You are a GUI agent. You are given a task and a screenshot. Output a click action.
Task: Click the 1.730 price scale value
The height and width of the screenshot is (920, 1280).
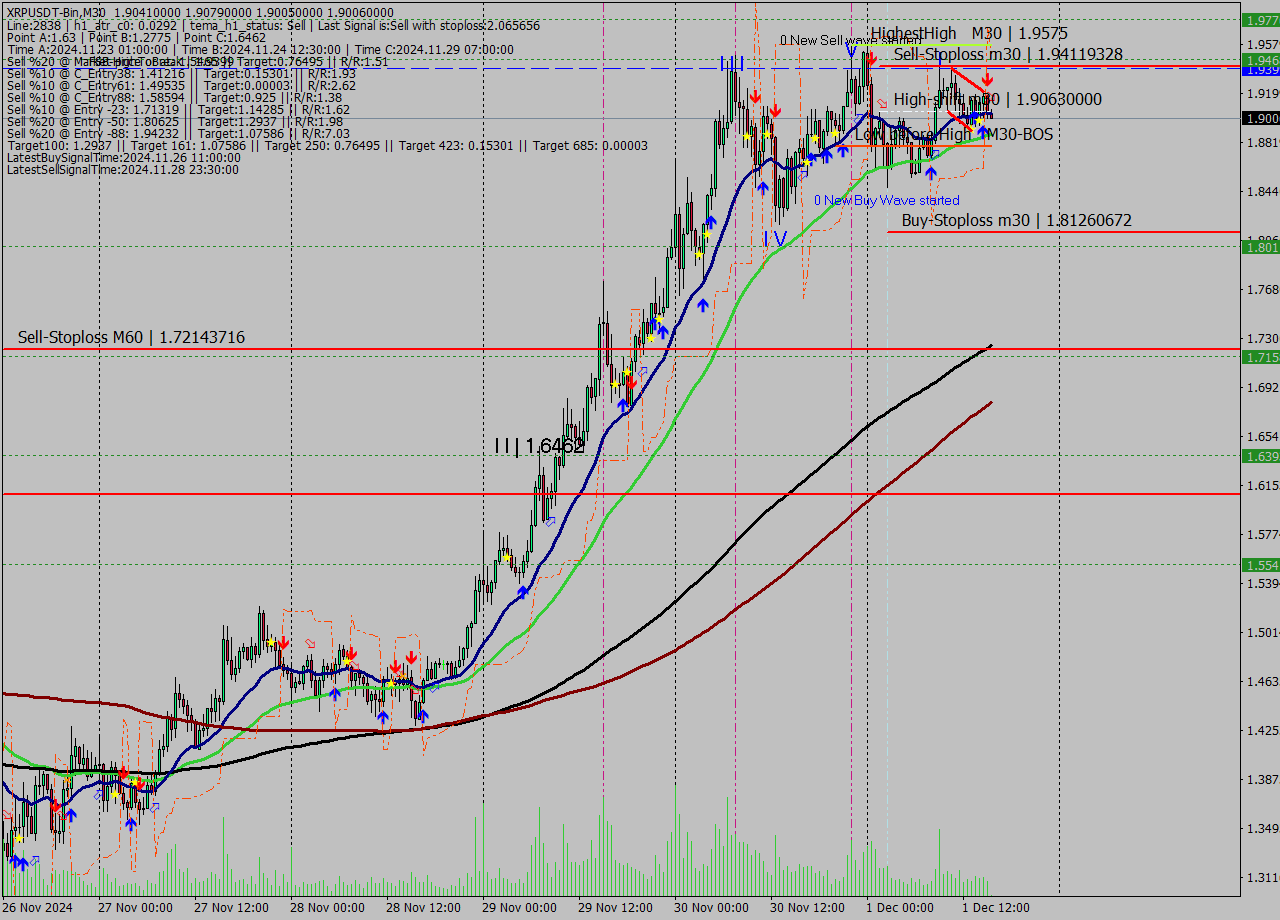pyautogui.click(x=1261, y=338)
